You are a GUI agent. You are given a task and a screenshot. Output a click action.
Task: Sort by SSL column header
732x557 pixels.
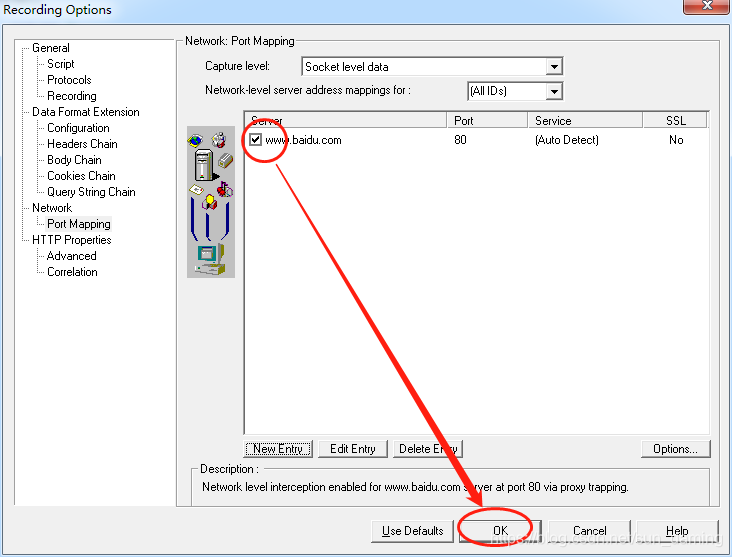675,120
